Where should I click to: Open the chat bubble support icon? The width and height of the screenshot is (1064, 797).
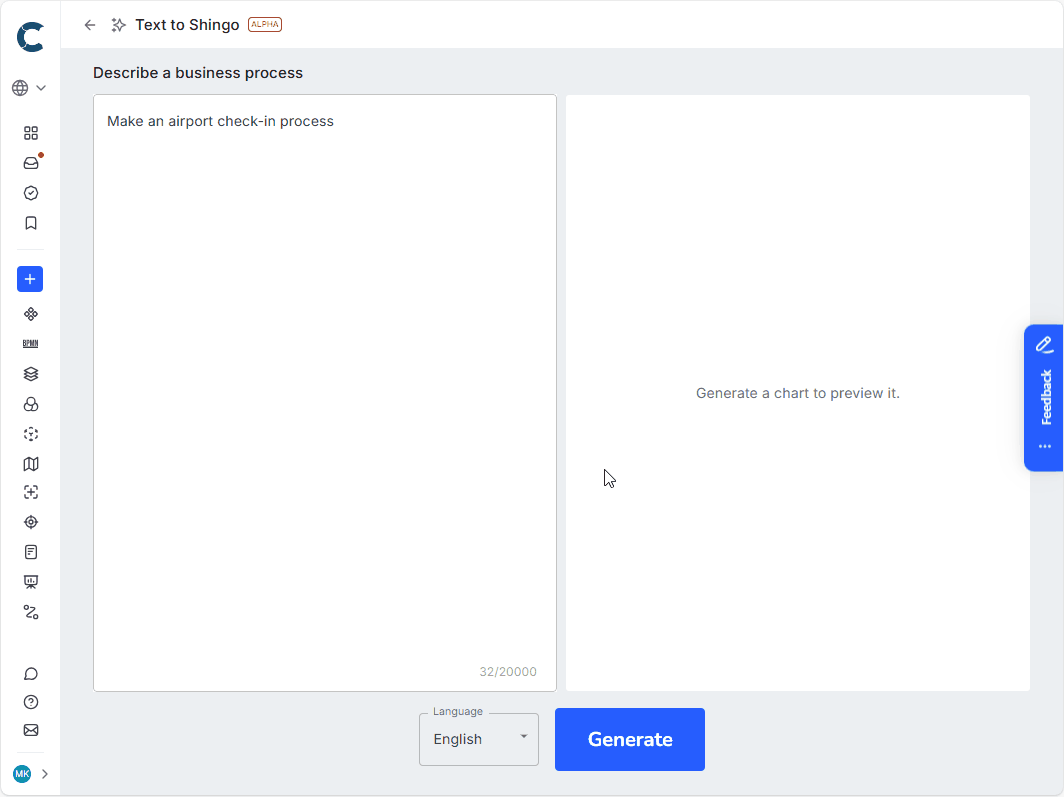click(30, 673)
